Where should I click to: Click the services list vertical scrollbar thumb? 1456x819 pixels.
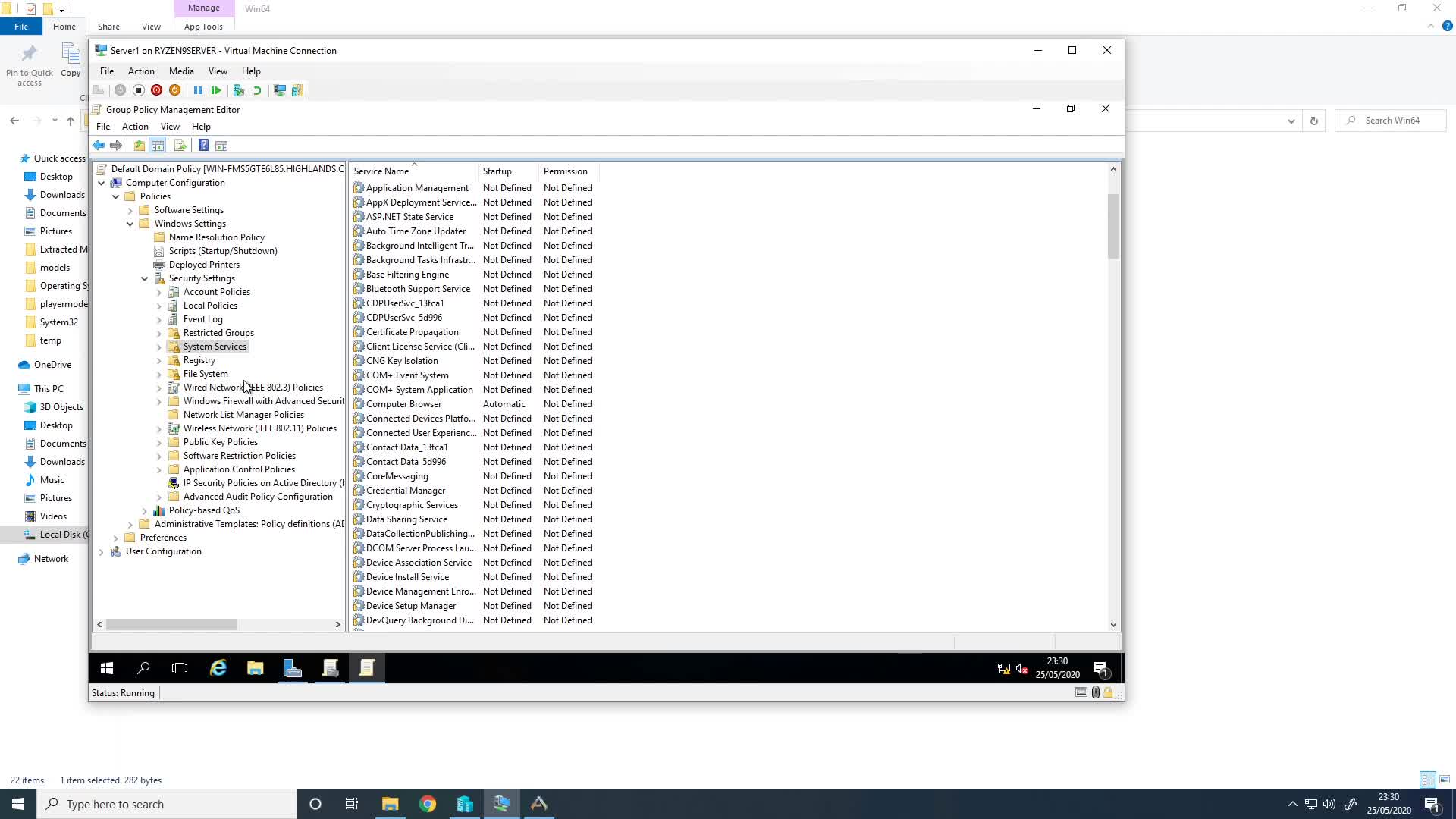(x=1113, y=226)
